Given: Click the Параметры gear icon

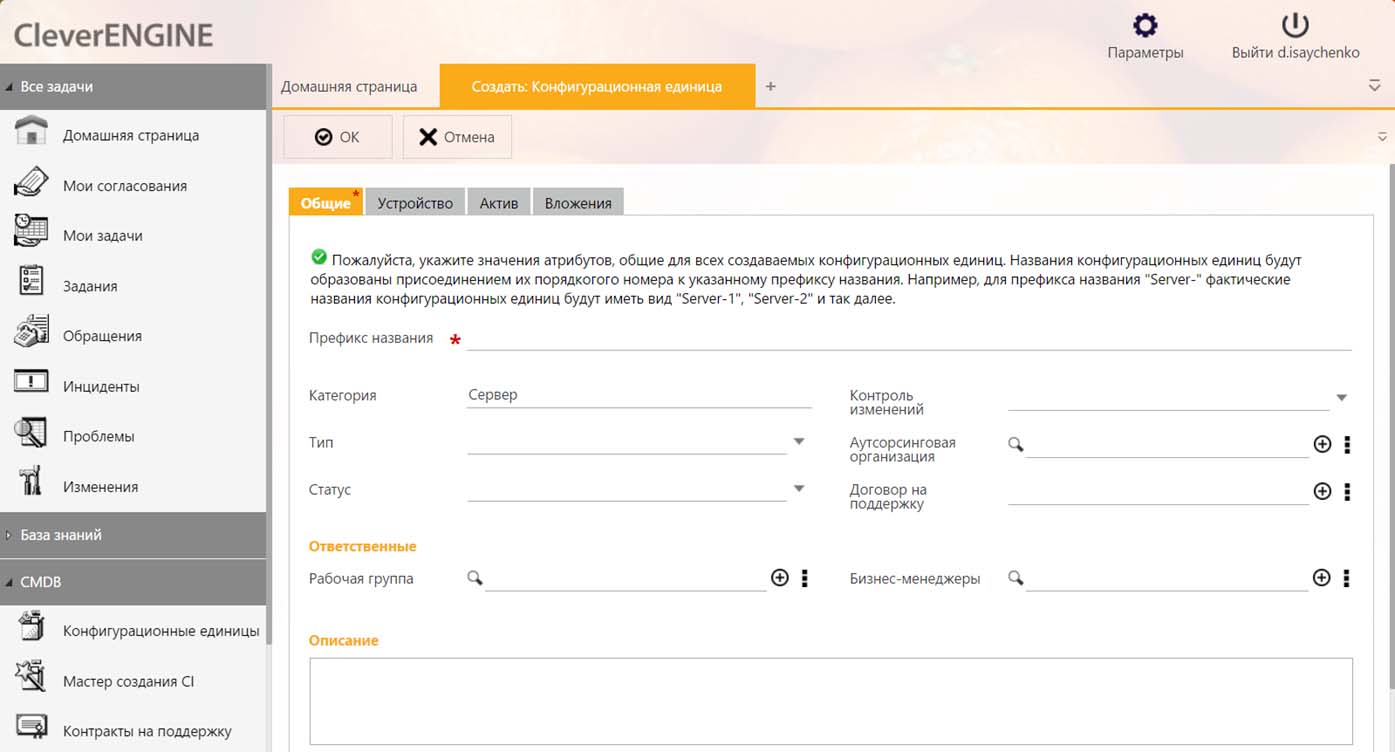Looking at the screenshot, I should 1145,25.
